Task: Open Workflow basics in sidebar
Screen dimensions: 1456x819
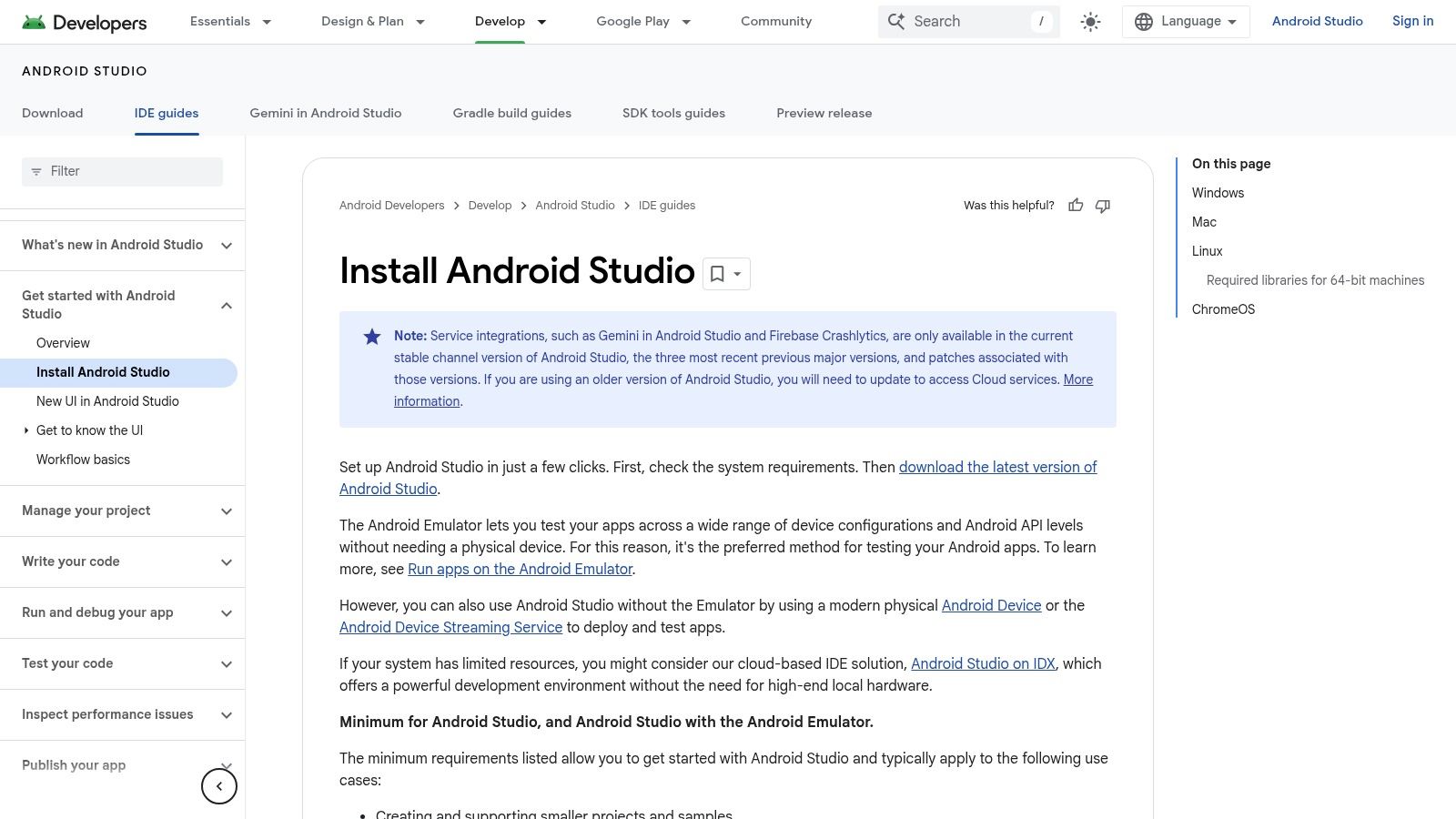Action: click(x=83, y=460)
